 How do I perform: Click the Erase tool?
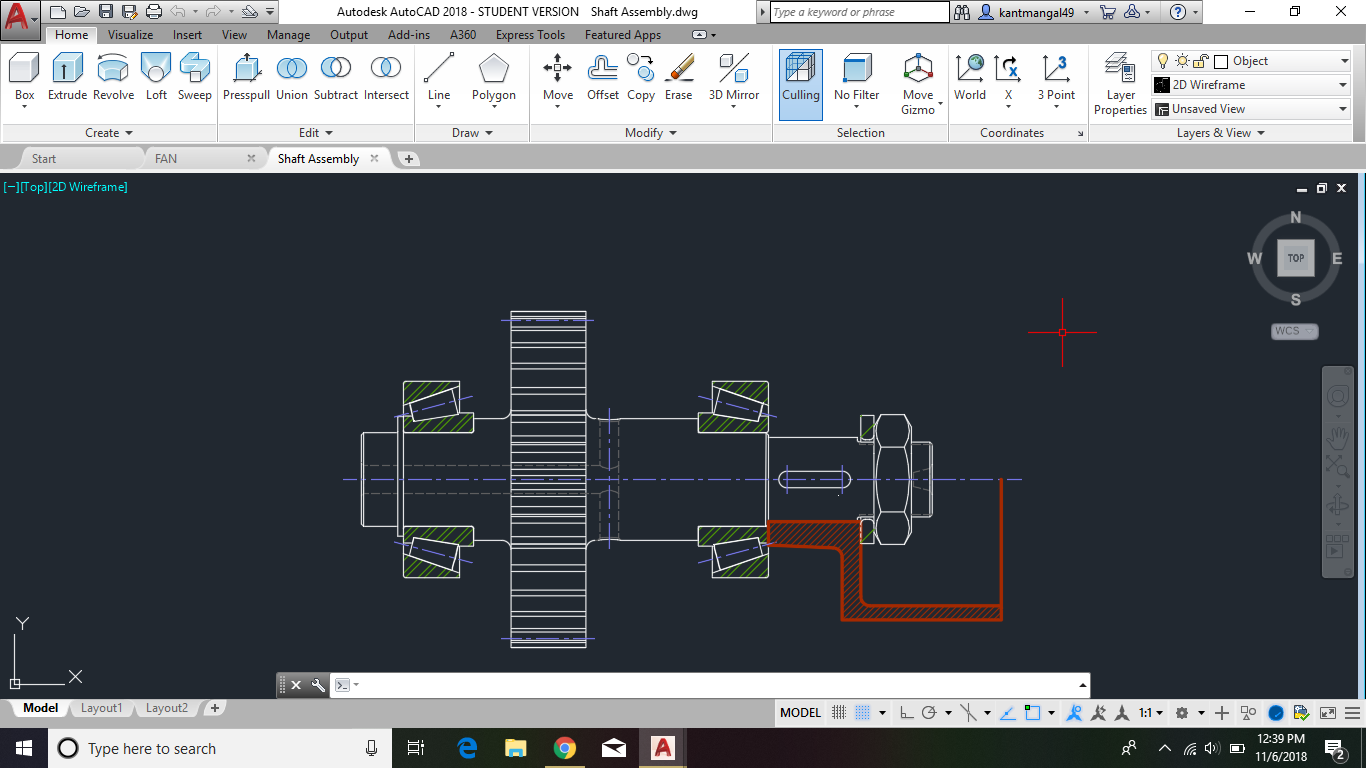pyautogui.click(x=678, y=78)
